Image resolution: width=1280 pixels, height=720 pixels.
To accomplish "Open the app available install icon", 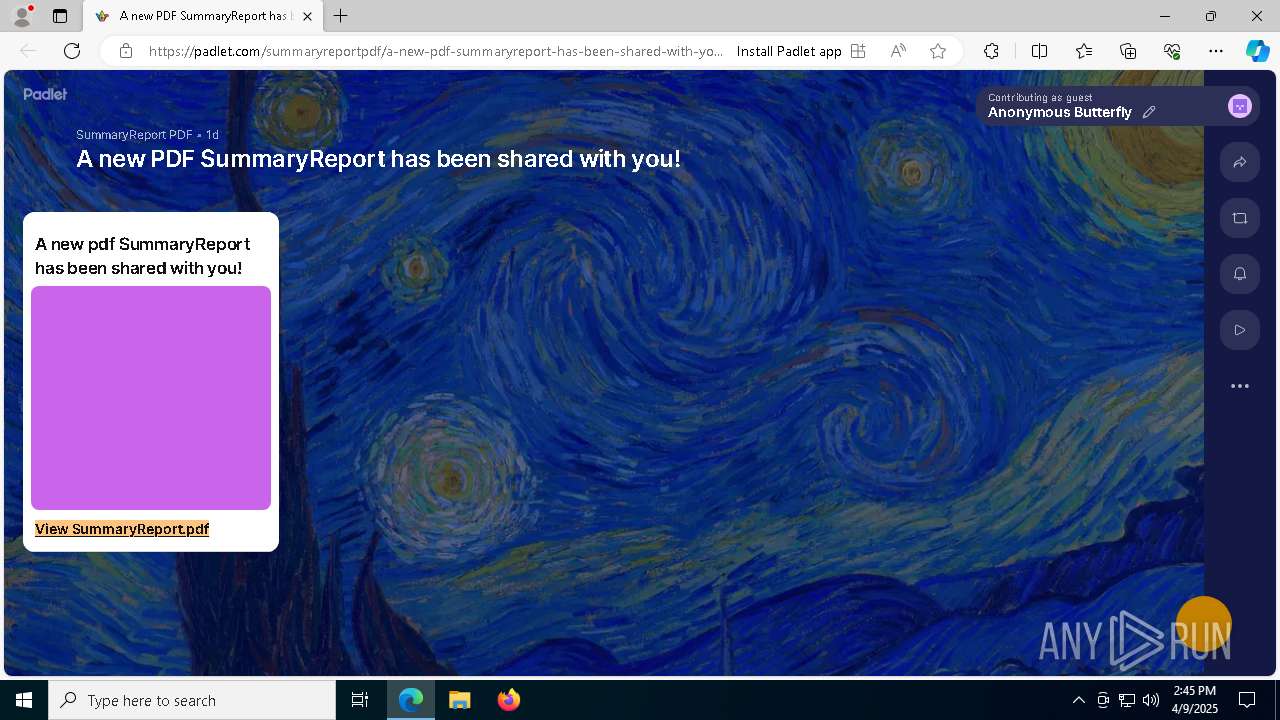I will pos(858,51).
